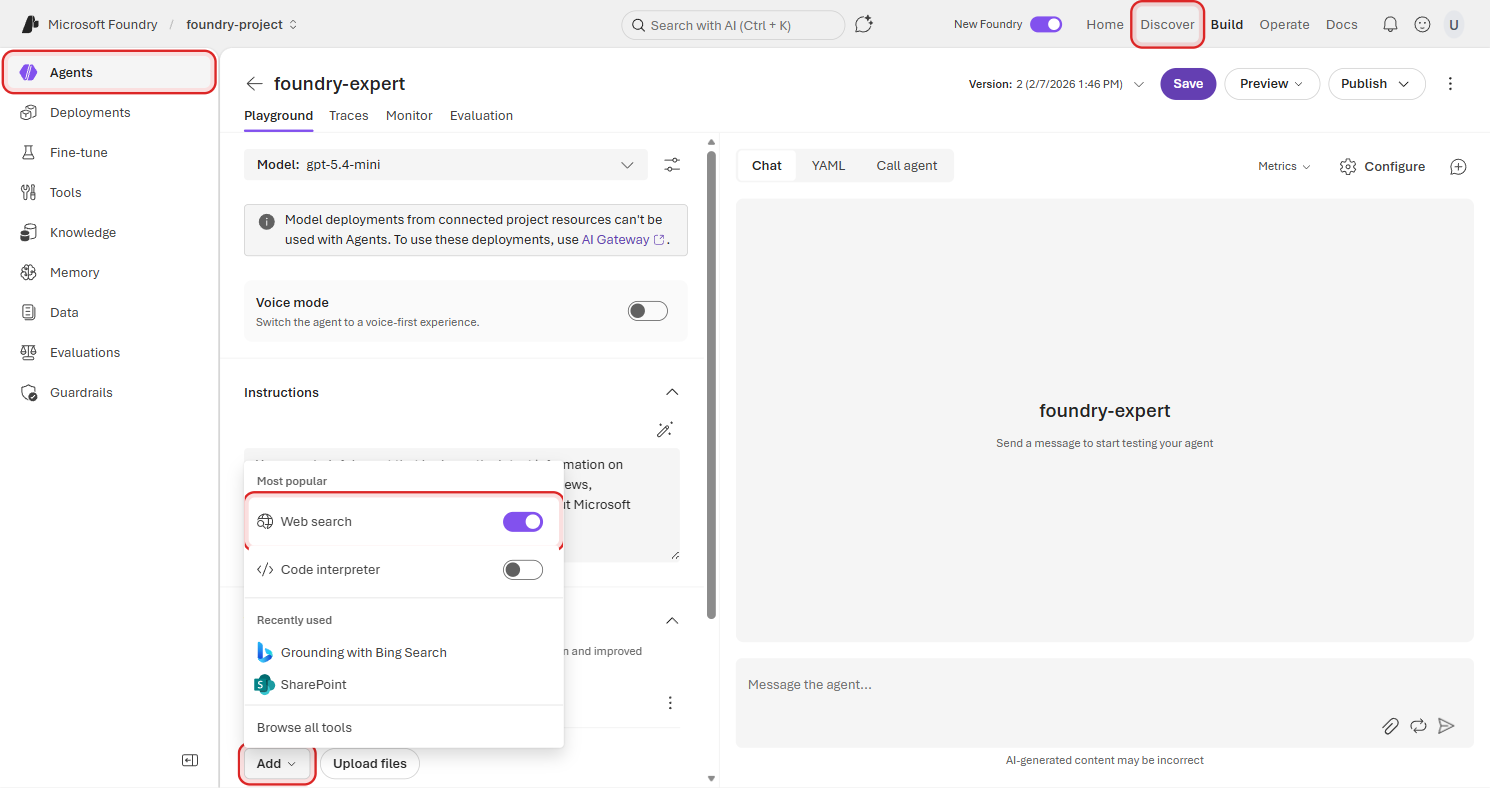The image size is (1490, 788).
Task: Collapse the Instructions section
Action: 672,392
